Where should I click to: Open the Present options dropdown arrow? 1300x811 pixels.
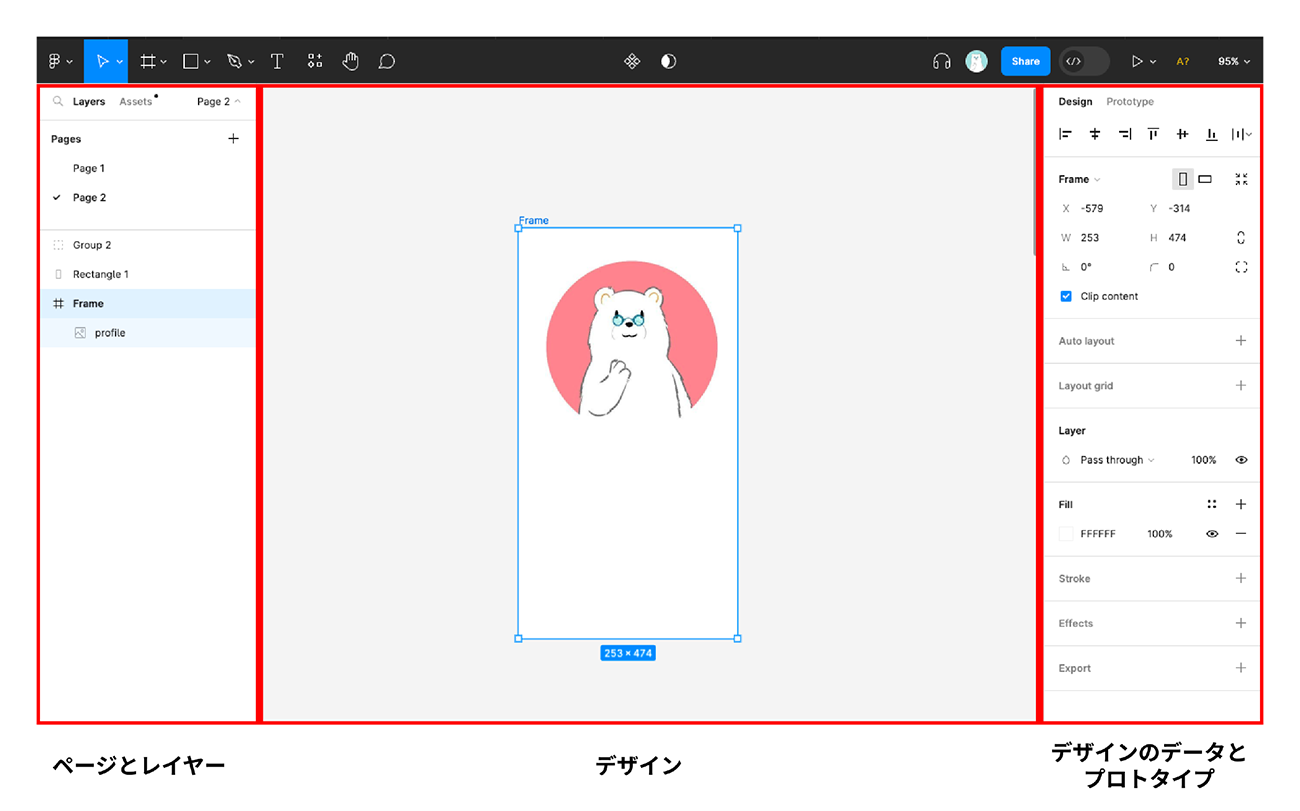point(1153,62)
